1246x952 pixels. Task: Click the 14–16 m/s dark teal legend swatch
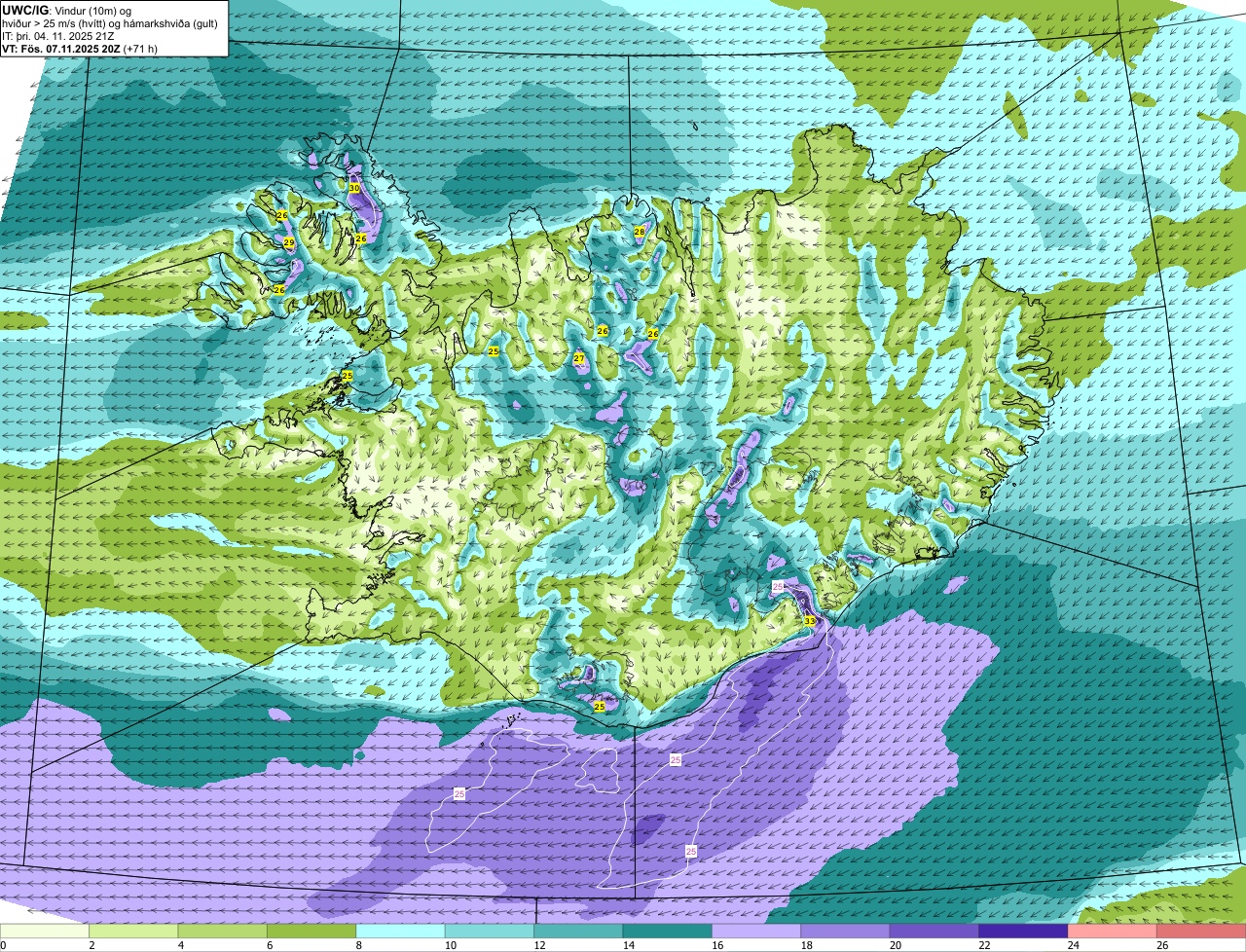(x=668, y=931)
